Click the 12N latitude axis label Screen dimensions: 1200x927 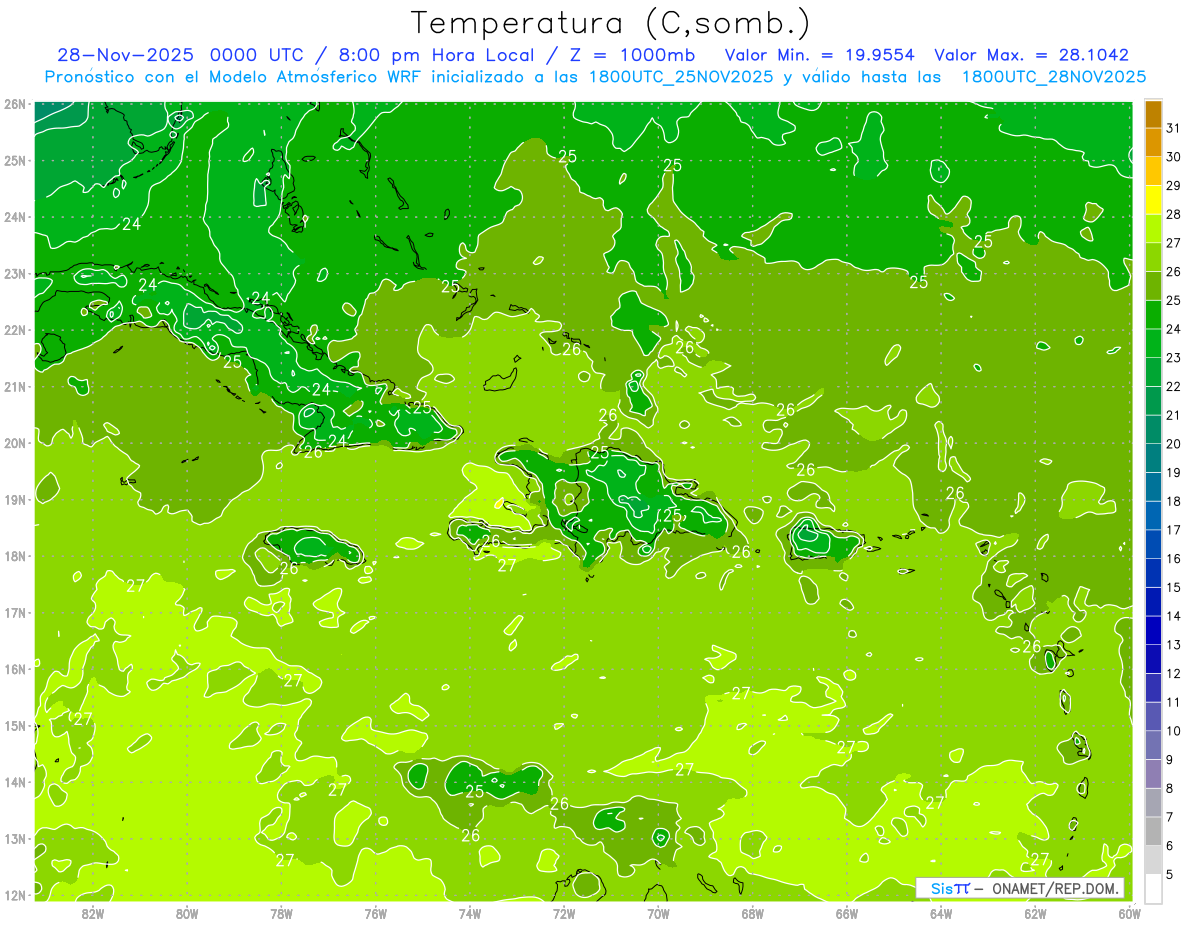tap(14, 895)
